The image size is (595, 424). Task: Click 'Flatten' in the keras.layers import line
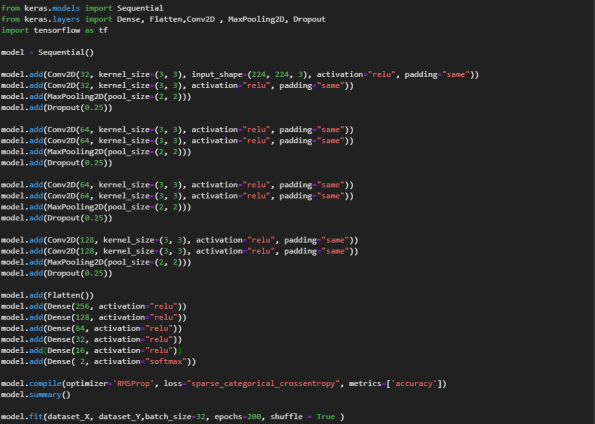pyautogui.click(x=166, y=19)
